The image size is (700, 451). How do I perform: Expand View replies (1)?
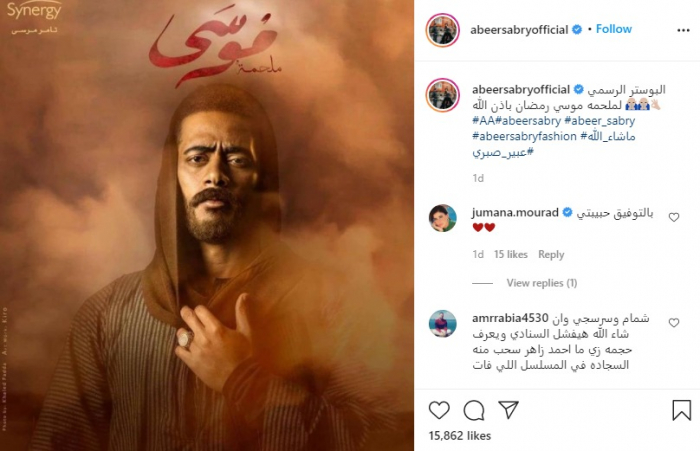pos(542,283)
